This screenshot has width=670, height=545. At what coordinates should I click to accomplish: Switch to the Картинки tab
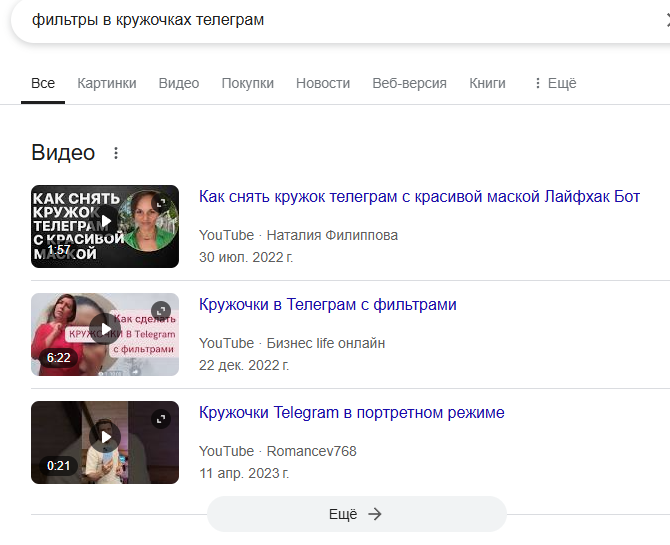[107, 84]
